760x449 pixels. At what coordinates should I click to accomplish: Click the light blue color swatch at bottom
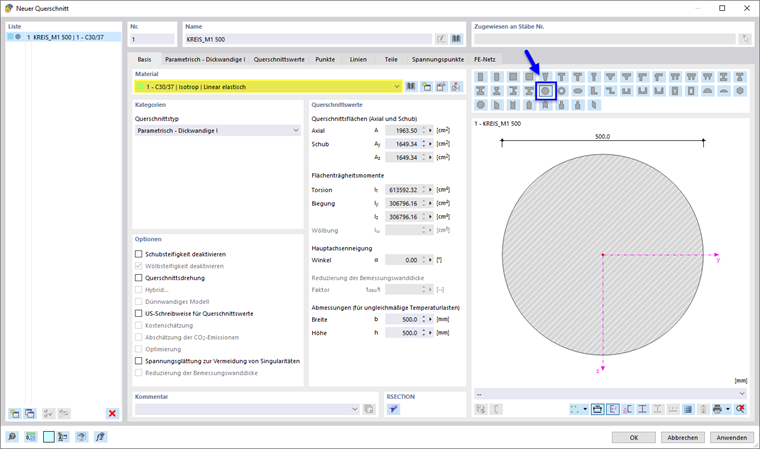[48, 437]
